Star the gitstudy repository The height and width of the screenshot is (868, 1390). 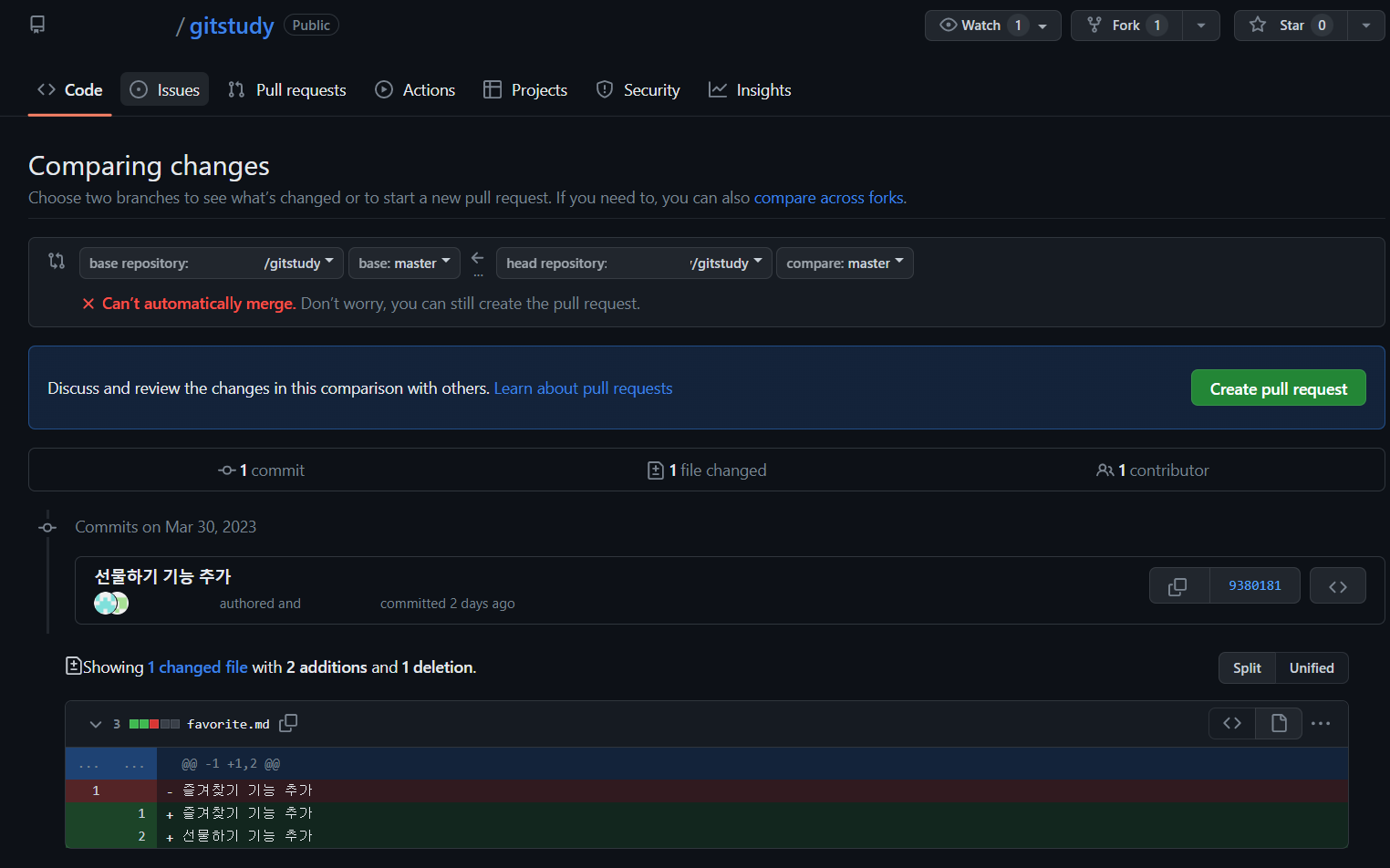[x=1291, y=26]
